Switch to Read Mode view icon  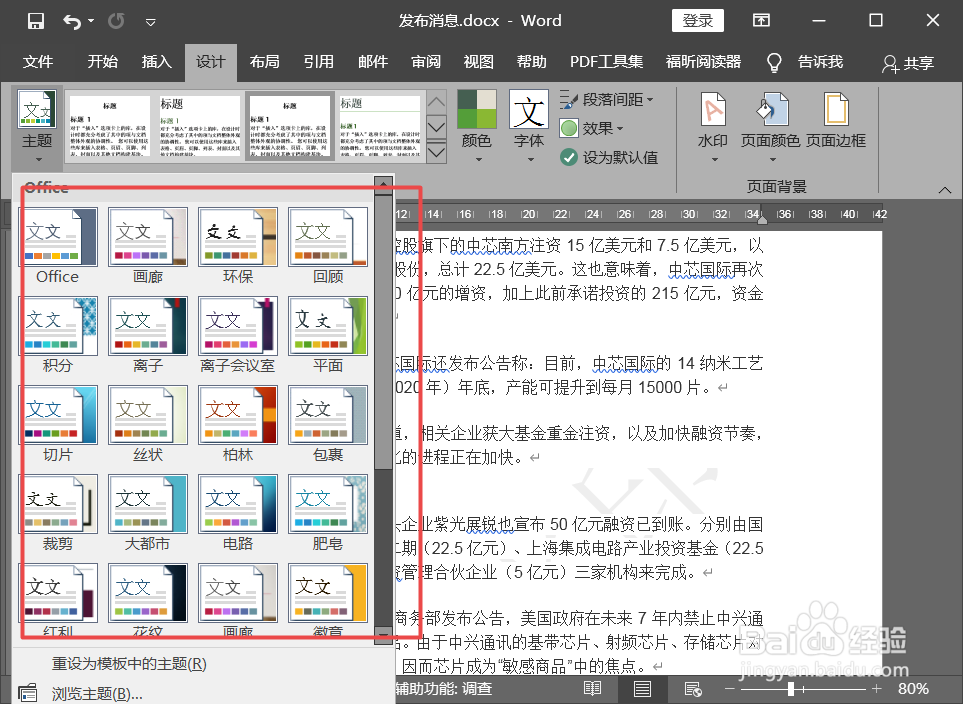point(593,689)
